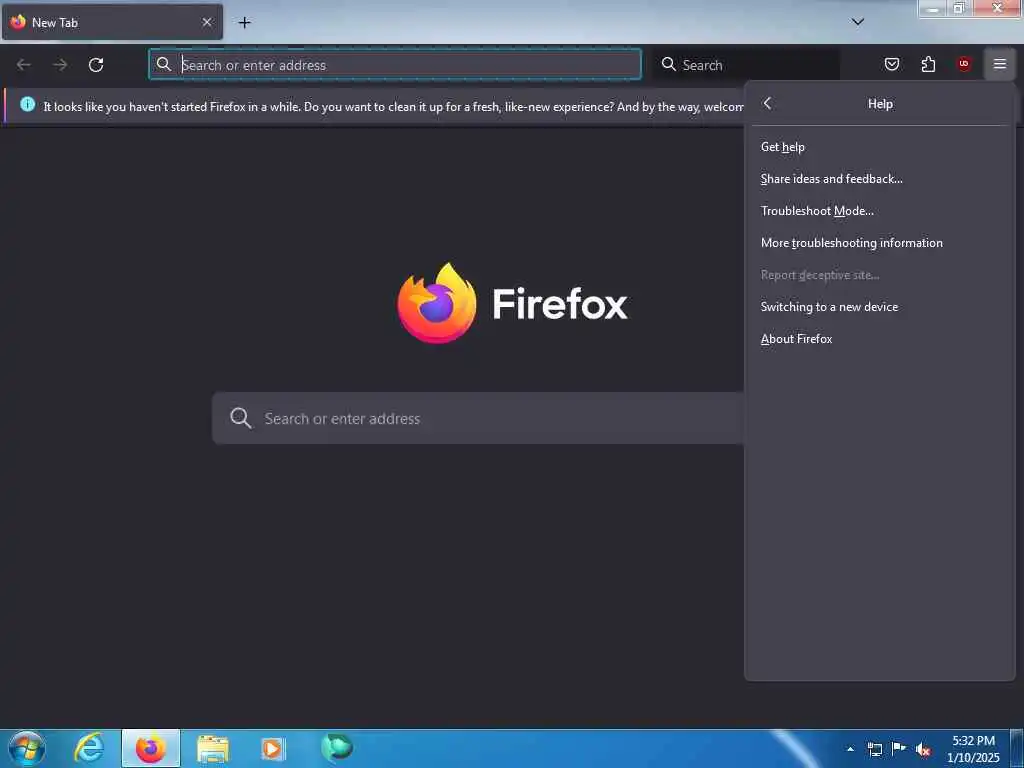The image size is (1024, 768).
Task: Click the muted volume tray icon
Action: [923, 750]
